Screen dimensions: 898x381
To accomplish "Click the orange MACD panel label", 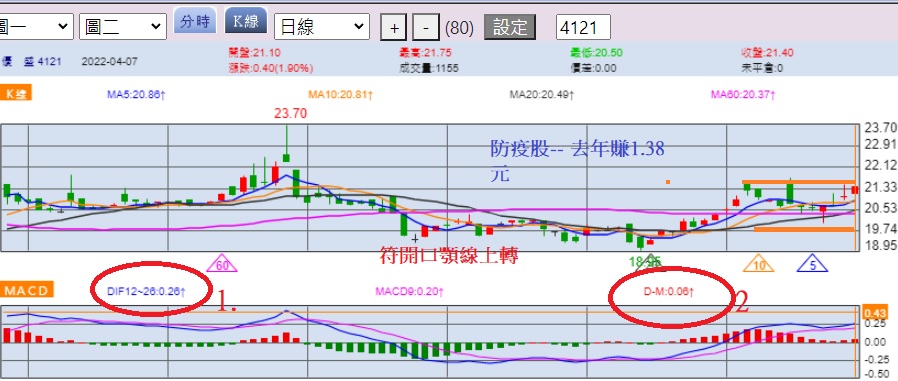I will 26,290.
